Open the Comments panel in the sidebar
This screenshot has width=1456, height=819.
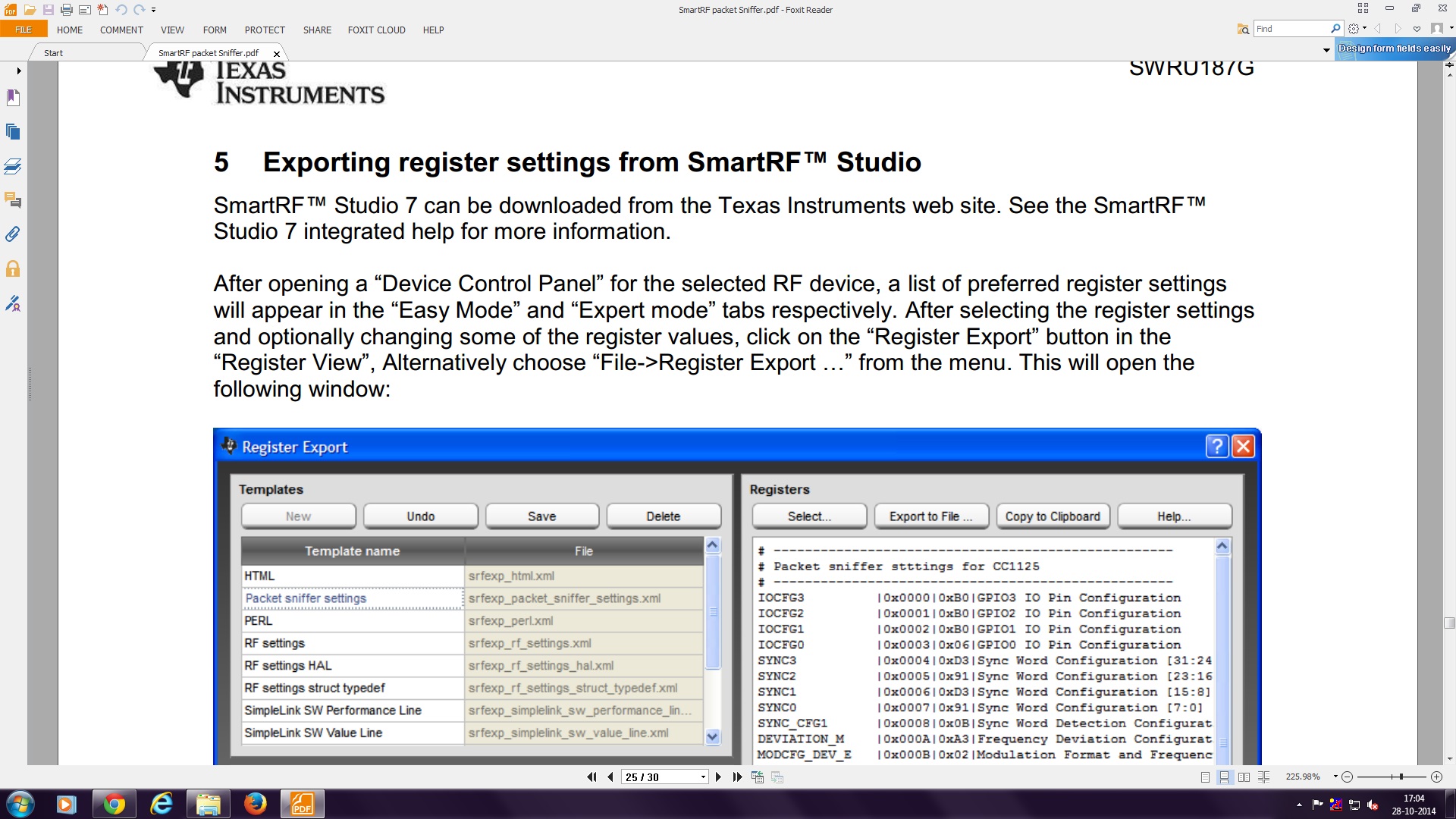pyautogui.click(x=13, y=200)
